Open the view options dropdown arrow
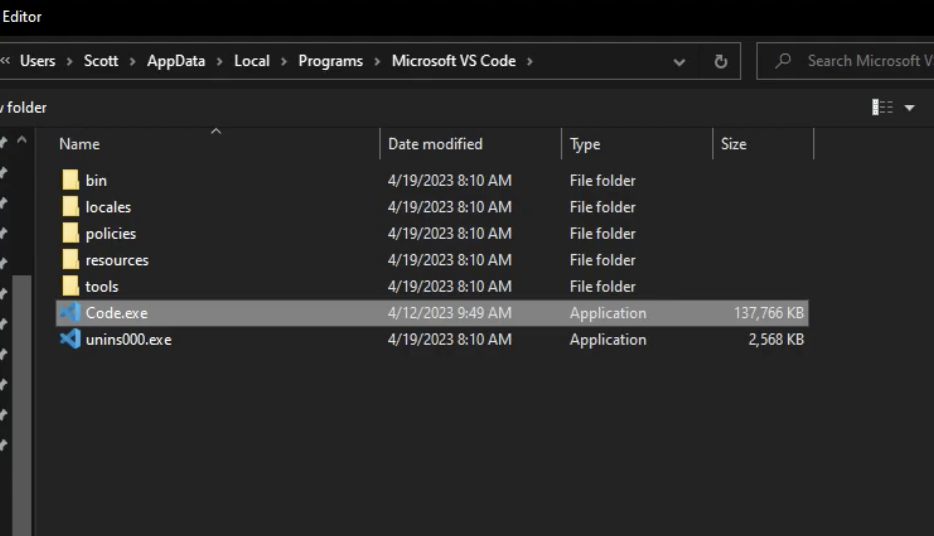 pos(910,108)
